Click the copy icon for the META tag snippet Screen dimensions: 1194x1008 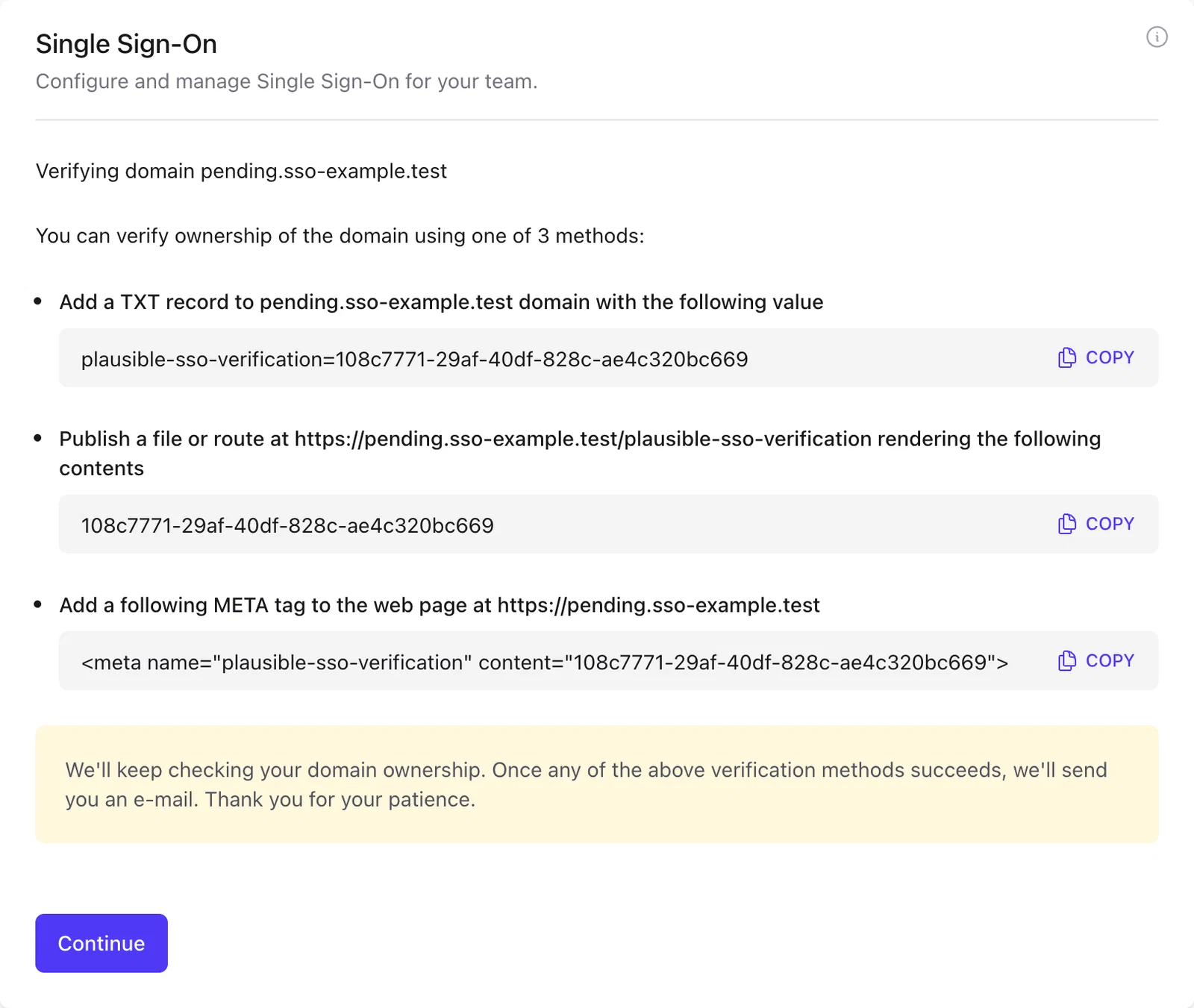pos(1067,660)
